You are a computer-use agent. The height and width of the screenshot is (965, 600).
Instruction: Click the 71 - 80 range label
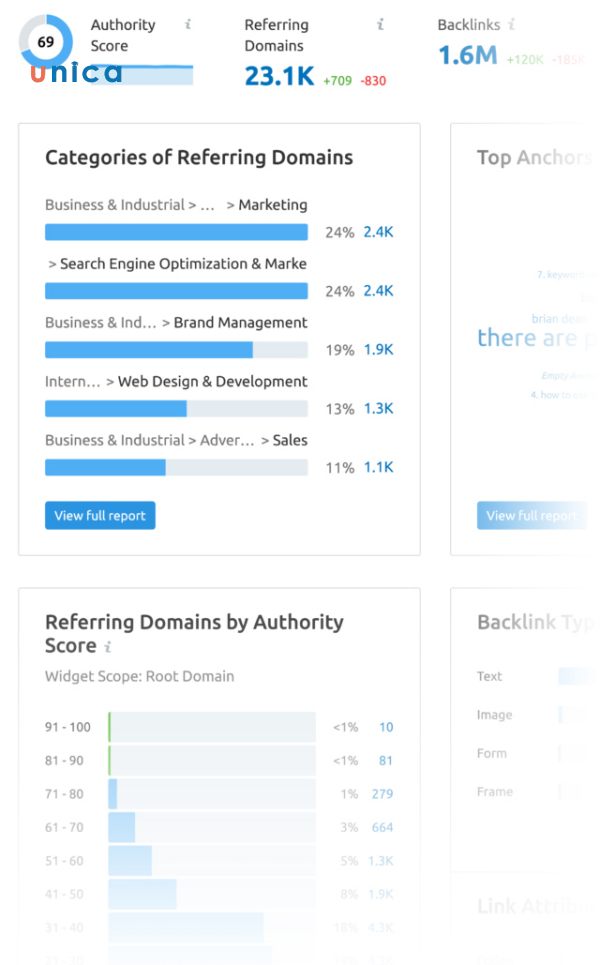coord(64,794)
